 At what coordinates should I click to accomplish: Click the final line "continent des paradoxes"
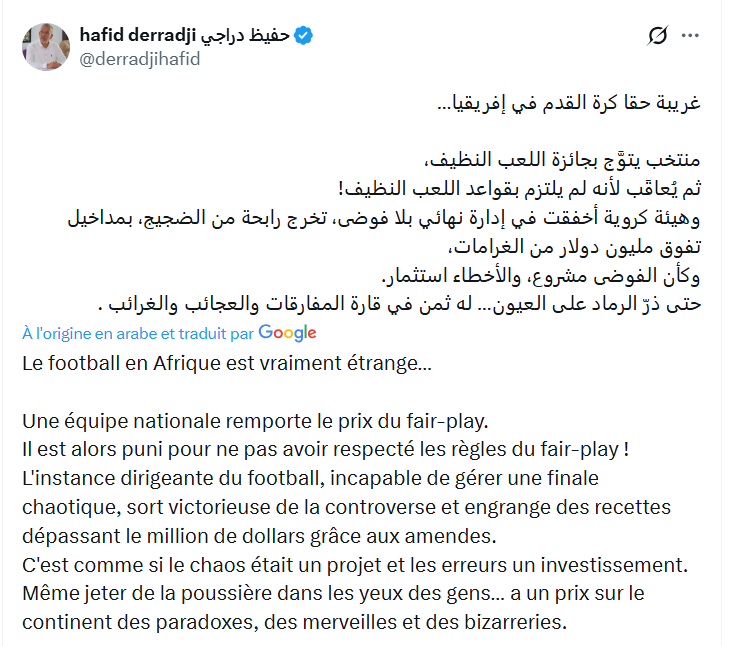pos(294,622)
